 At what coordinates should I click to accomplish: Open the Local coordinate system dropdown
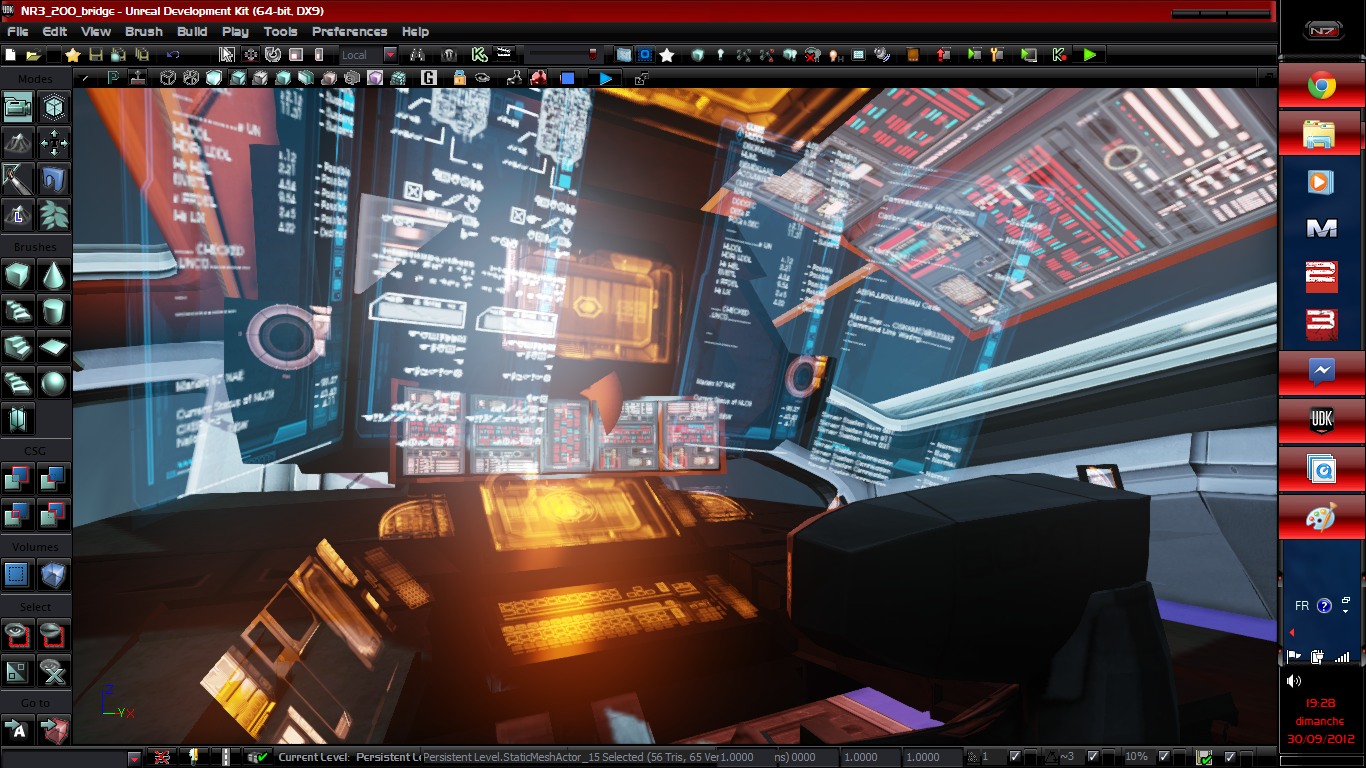click(x=390, y=55)
